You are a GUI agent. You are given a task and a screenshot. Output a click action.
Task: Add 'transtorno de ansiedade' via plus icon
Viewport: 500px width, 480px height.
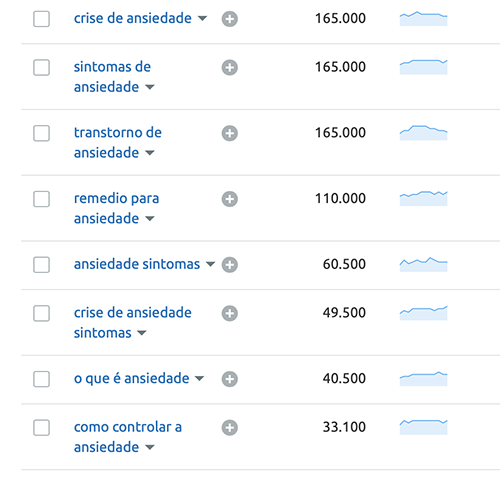(x=230, y=133)
